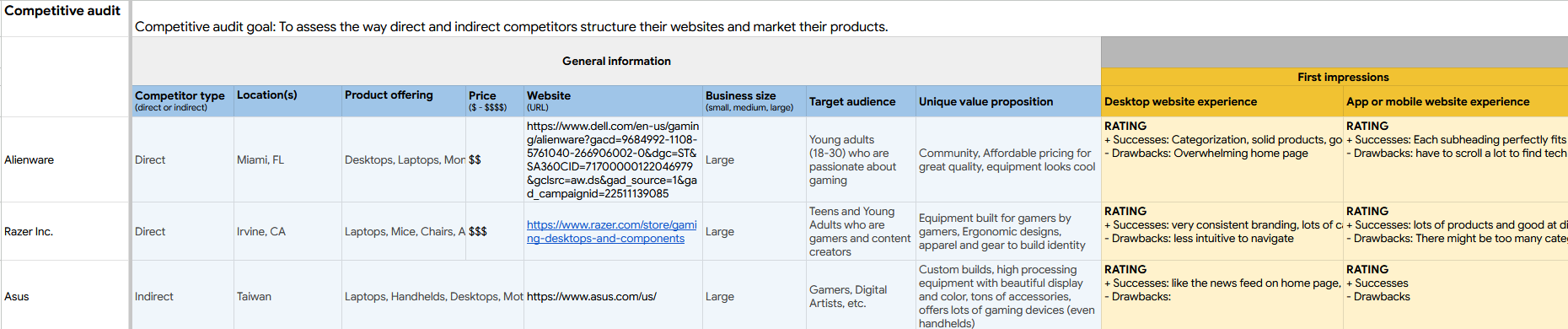This screenshot has width=1568, height=329.
Task: Click the 'Business size' column header
Action: (754, 100)
